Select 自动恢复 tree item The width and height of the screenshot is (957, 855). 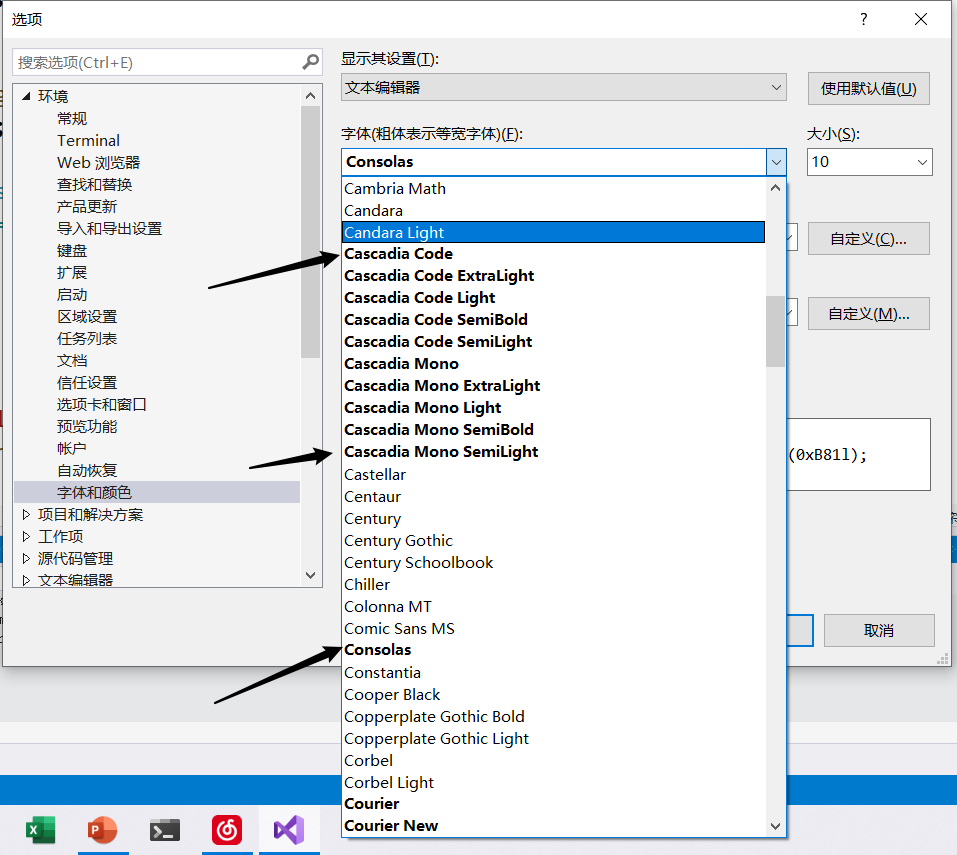(87, 470)
